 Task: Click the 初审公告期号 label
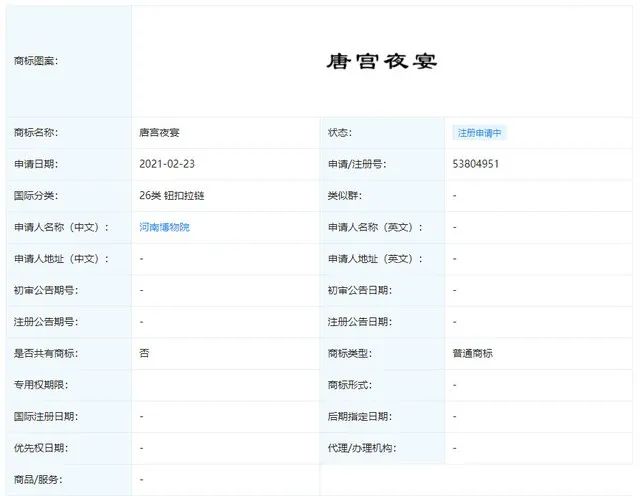[46, 290]
